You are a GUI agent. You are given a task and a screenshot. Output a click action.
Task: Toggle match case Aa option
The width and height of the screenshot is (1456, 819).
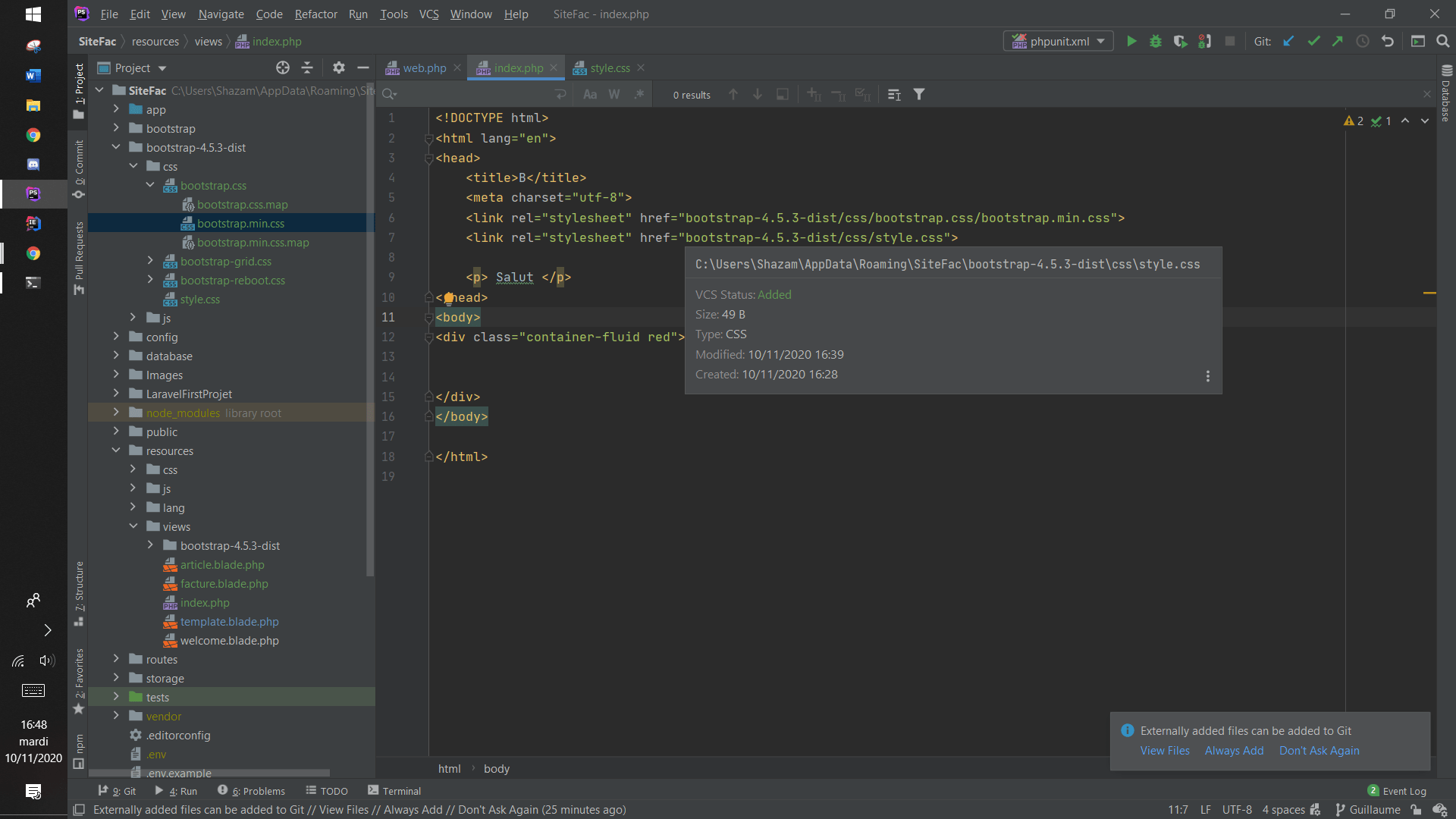pos(590,95)
